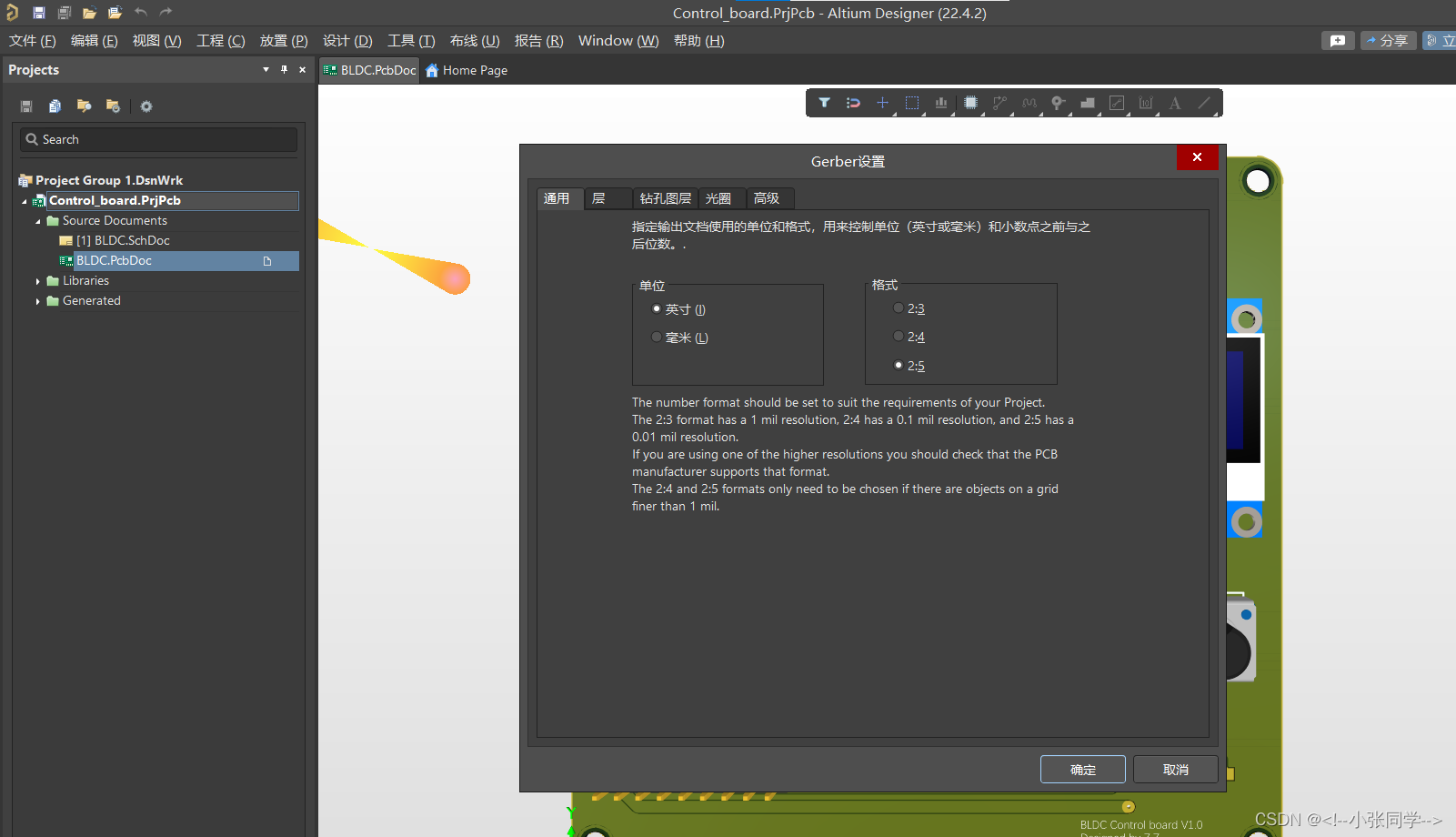Viewport: 1456px width, 837px height.
Task: Cancel the Gerber dialog via 取消
Action: pos(1175,769)
